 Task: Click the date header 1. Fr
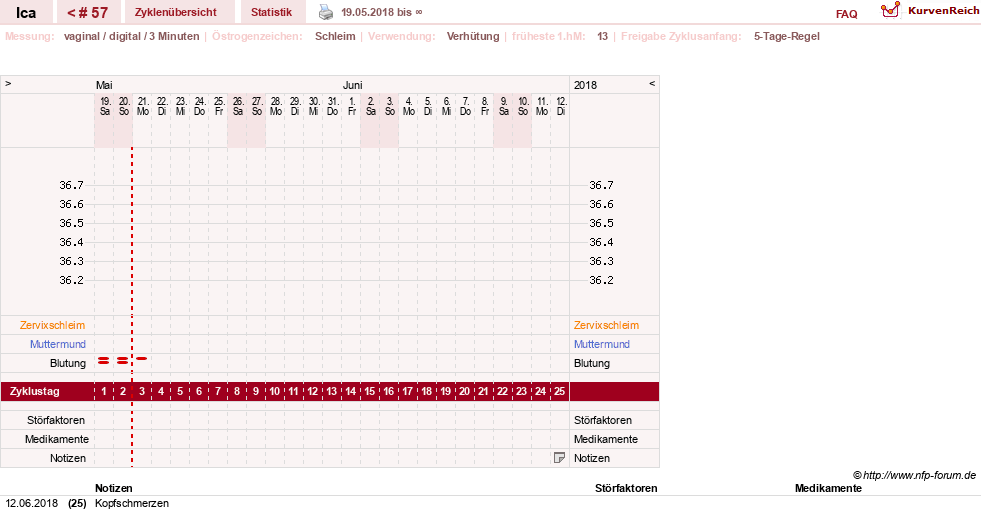352,106
